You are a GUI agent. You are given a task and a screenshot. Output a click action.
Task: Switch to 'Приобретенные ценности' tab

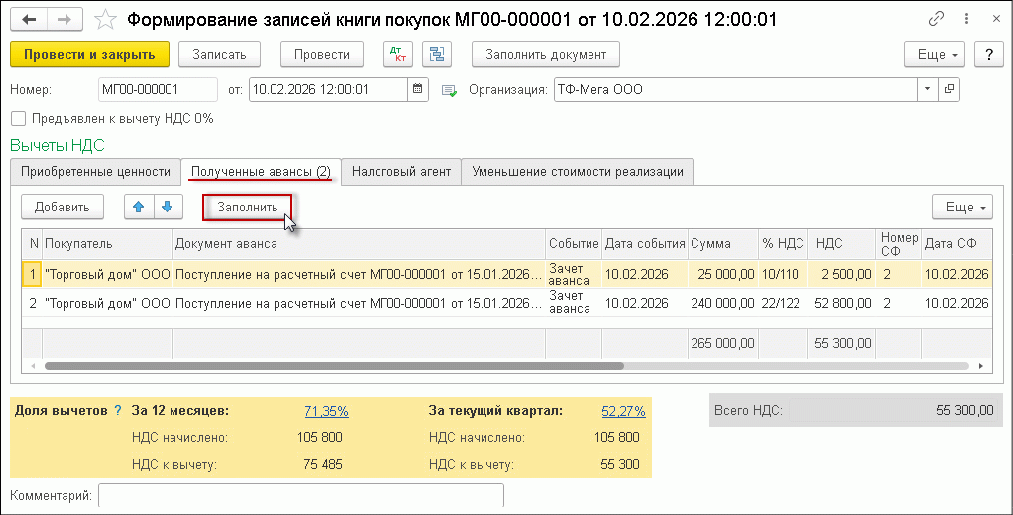point(94,171)
